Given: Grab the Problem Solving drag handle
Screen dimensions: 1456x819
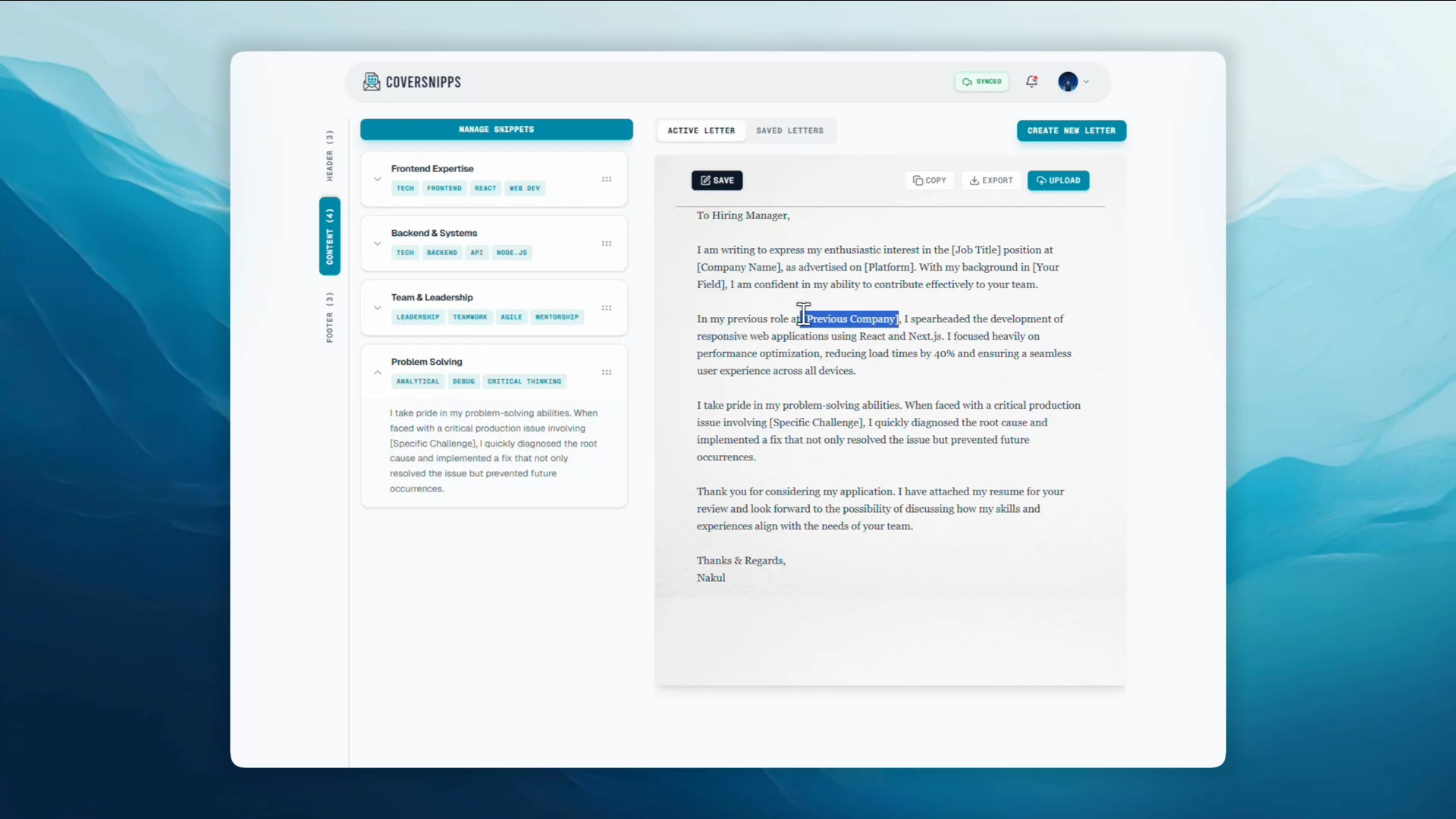Looking at the screenshot, I should point(607,372).
